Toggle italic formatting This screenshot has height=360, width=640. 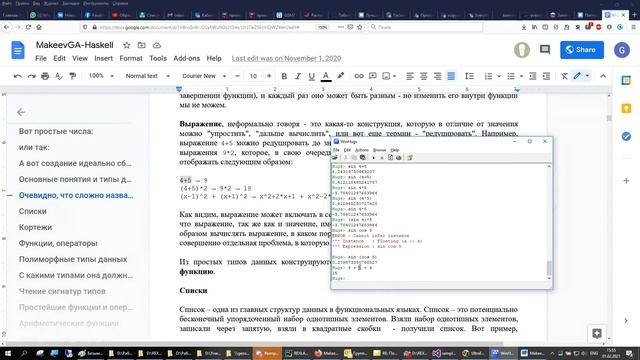coord(298,76)
